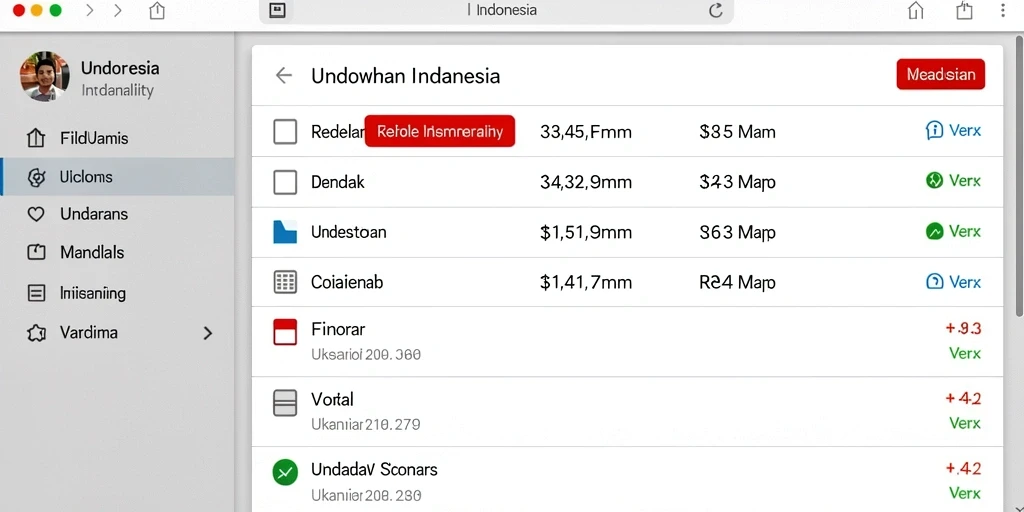Click the Undoresia account name

120,68
